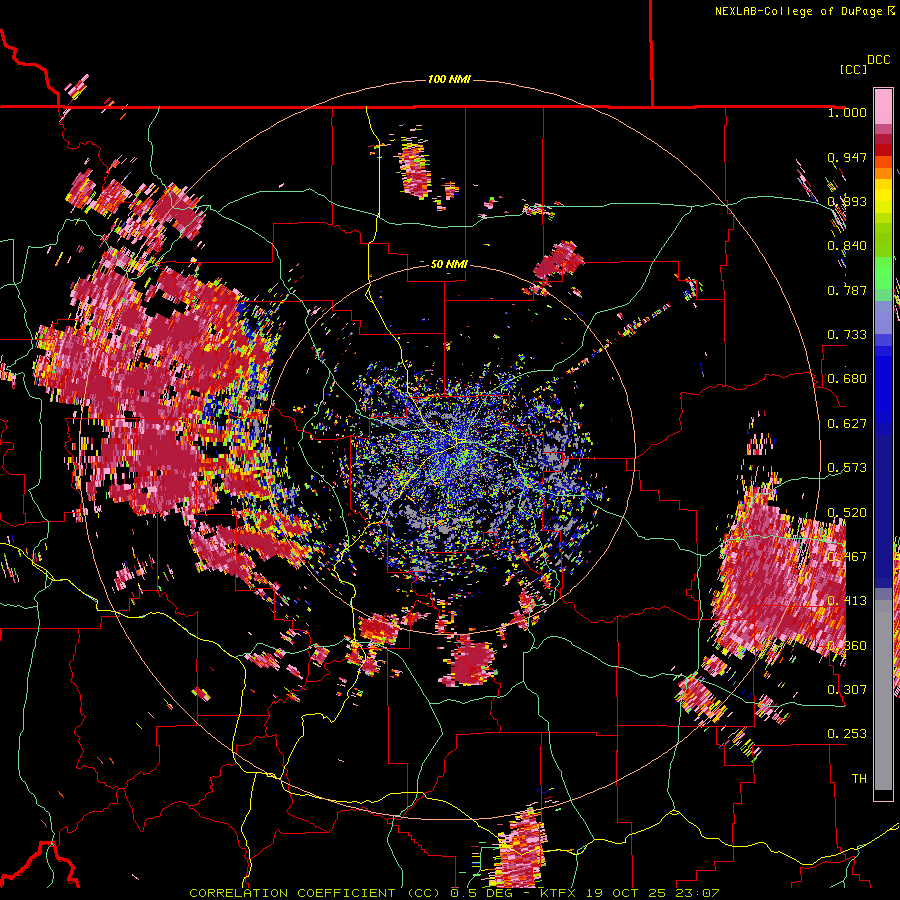900x900 pixels.
Task: Select the 0.253 legend value
Action: pos(847,734)
